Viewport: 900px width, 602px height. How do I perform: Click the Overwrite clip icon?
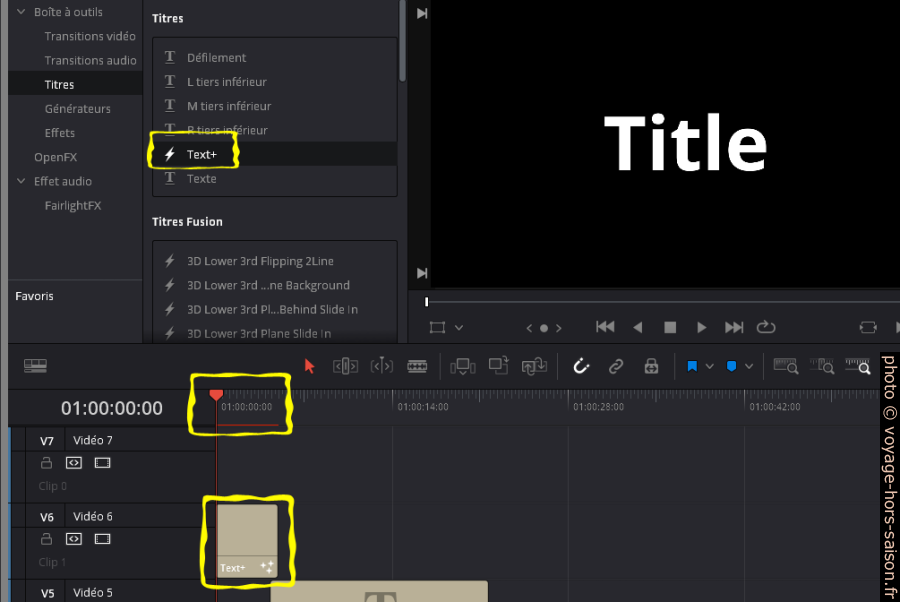point(499,365)
